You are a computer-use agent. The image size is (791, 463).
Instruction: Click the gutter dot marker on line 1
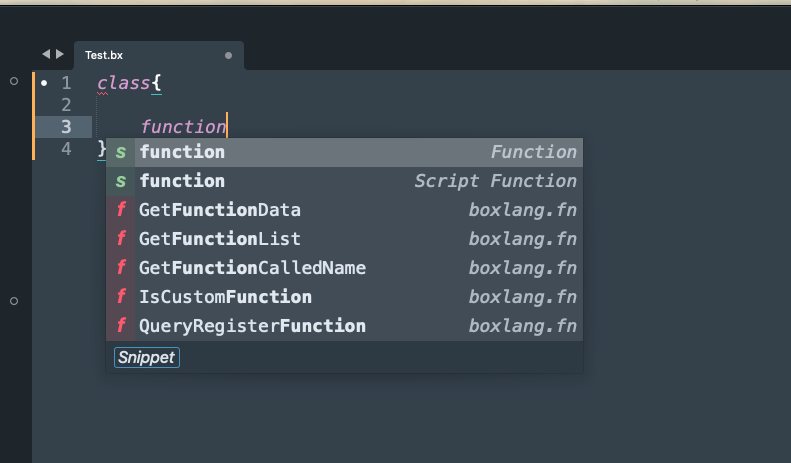[x=44, y=83]
